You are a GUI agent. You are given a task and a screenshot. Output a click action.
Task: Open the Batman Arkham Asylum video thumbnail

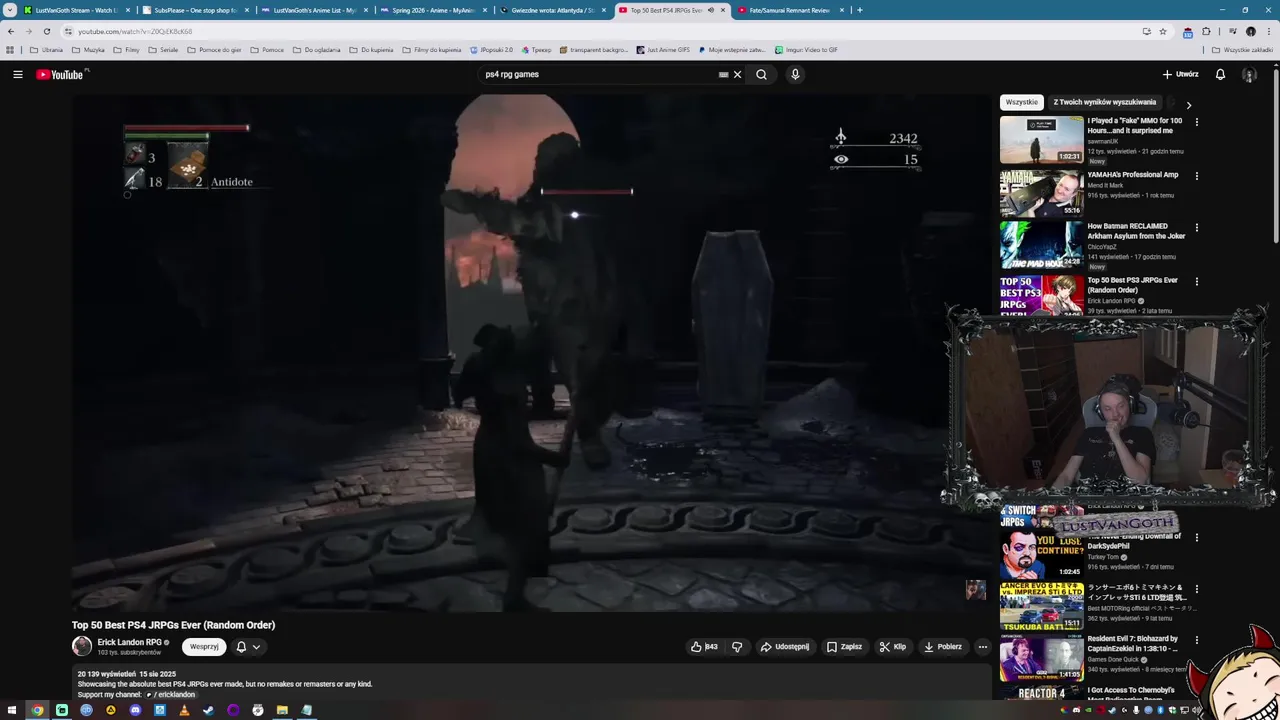(1041, 245)
